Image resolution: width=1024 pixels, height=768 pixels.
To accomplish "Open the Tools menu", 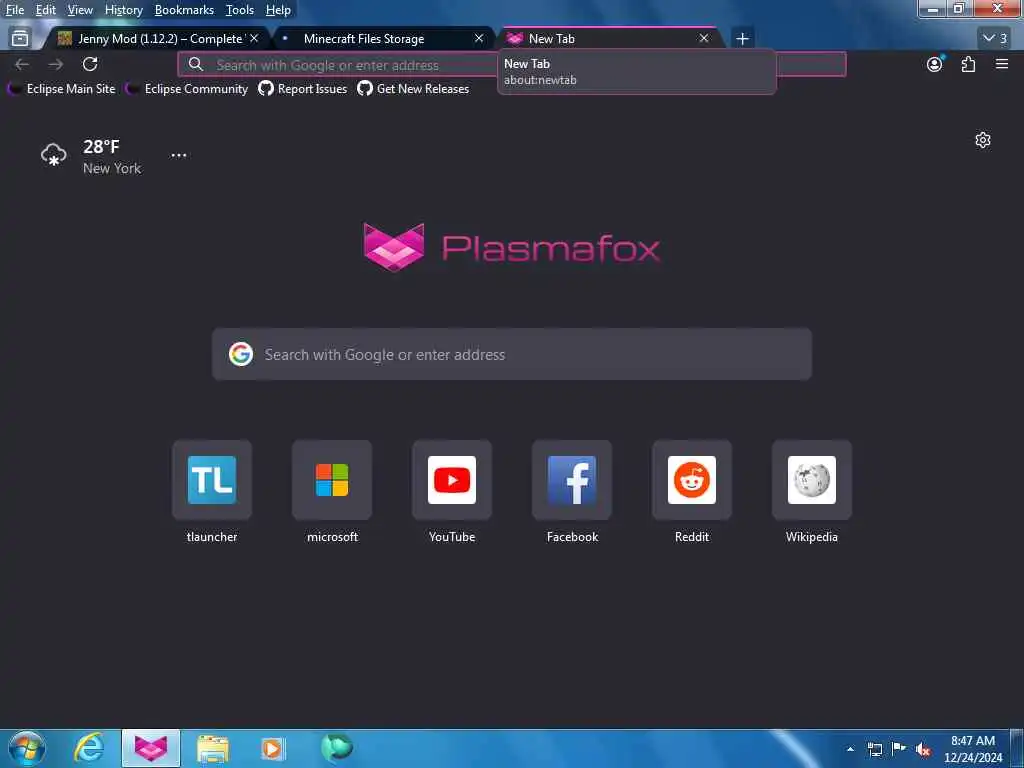I will pyautogui.click(x=240, y=10).
